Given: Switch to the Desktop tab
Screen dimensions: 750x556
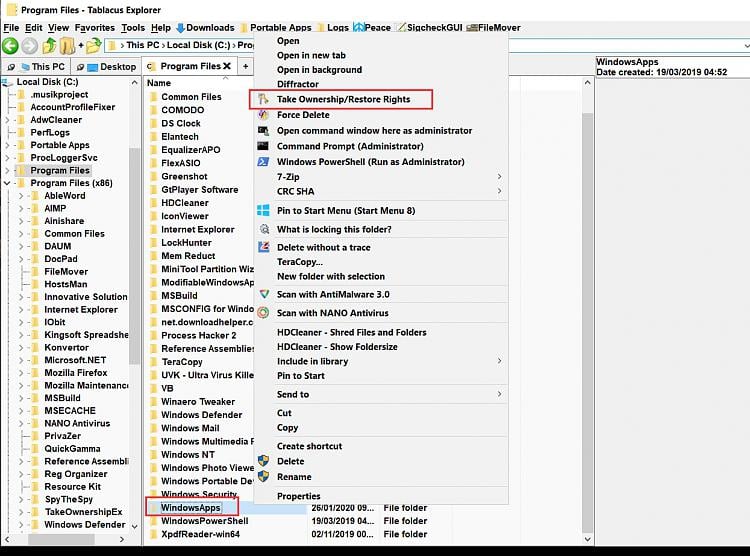Looking at the screenshot, I should point(107,67).
